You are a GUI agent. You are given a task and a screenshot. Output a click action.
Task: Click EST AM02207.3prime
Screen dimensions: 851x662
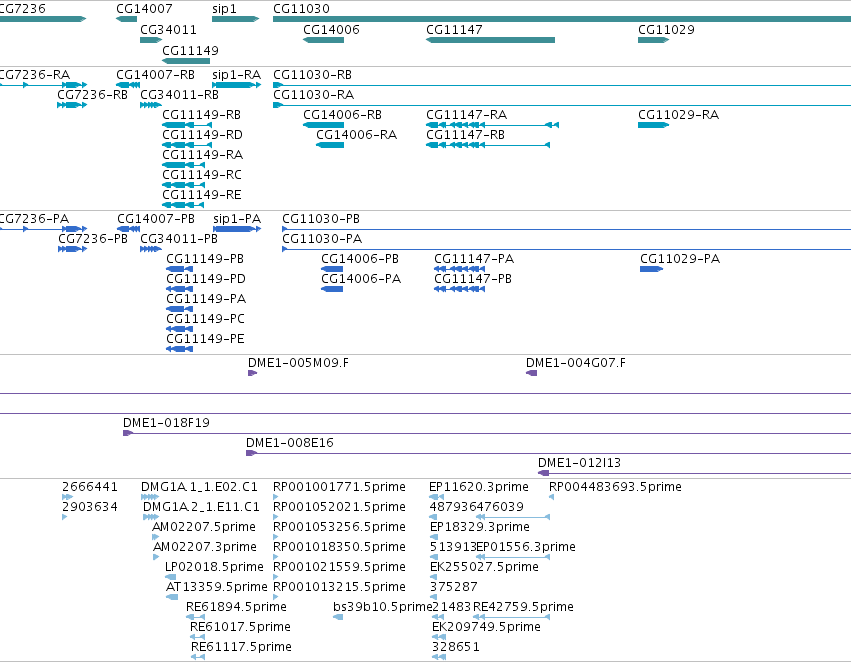156,557
